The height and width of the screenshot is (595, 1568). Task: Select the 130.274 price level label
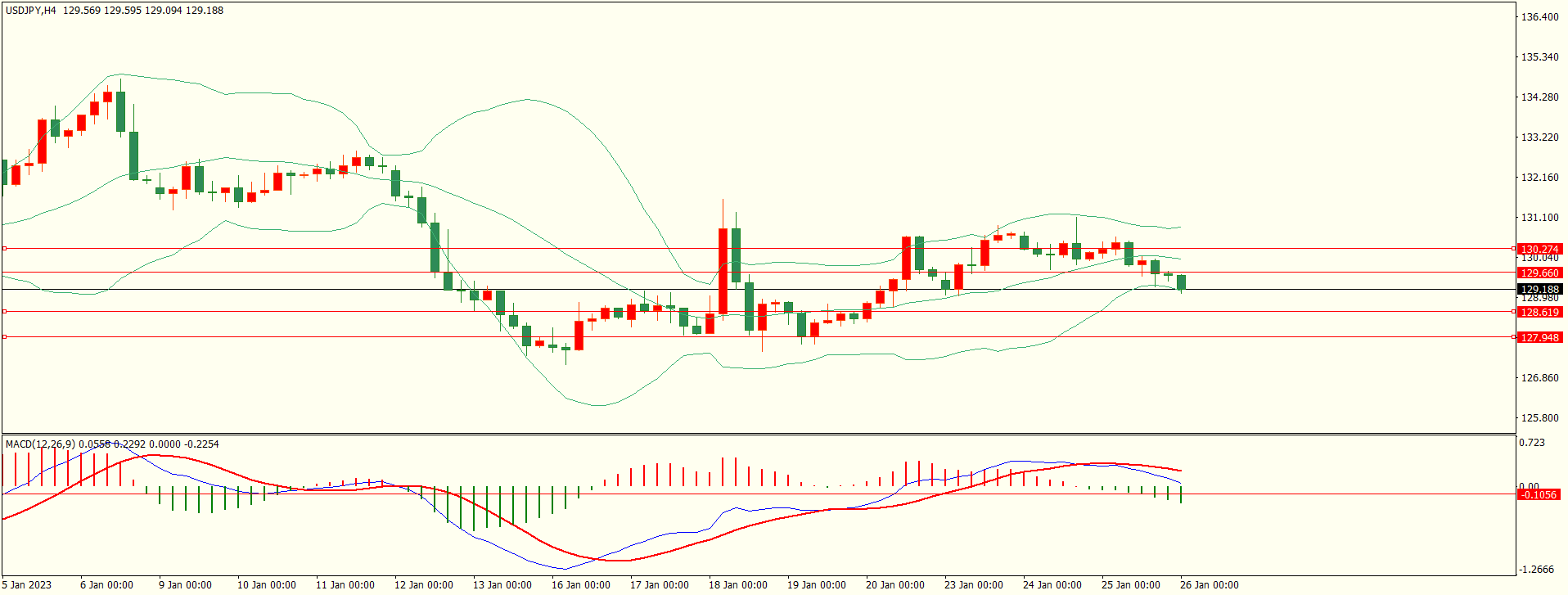click(x=1539, y=249)
